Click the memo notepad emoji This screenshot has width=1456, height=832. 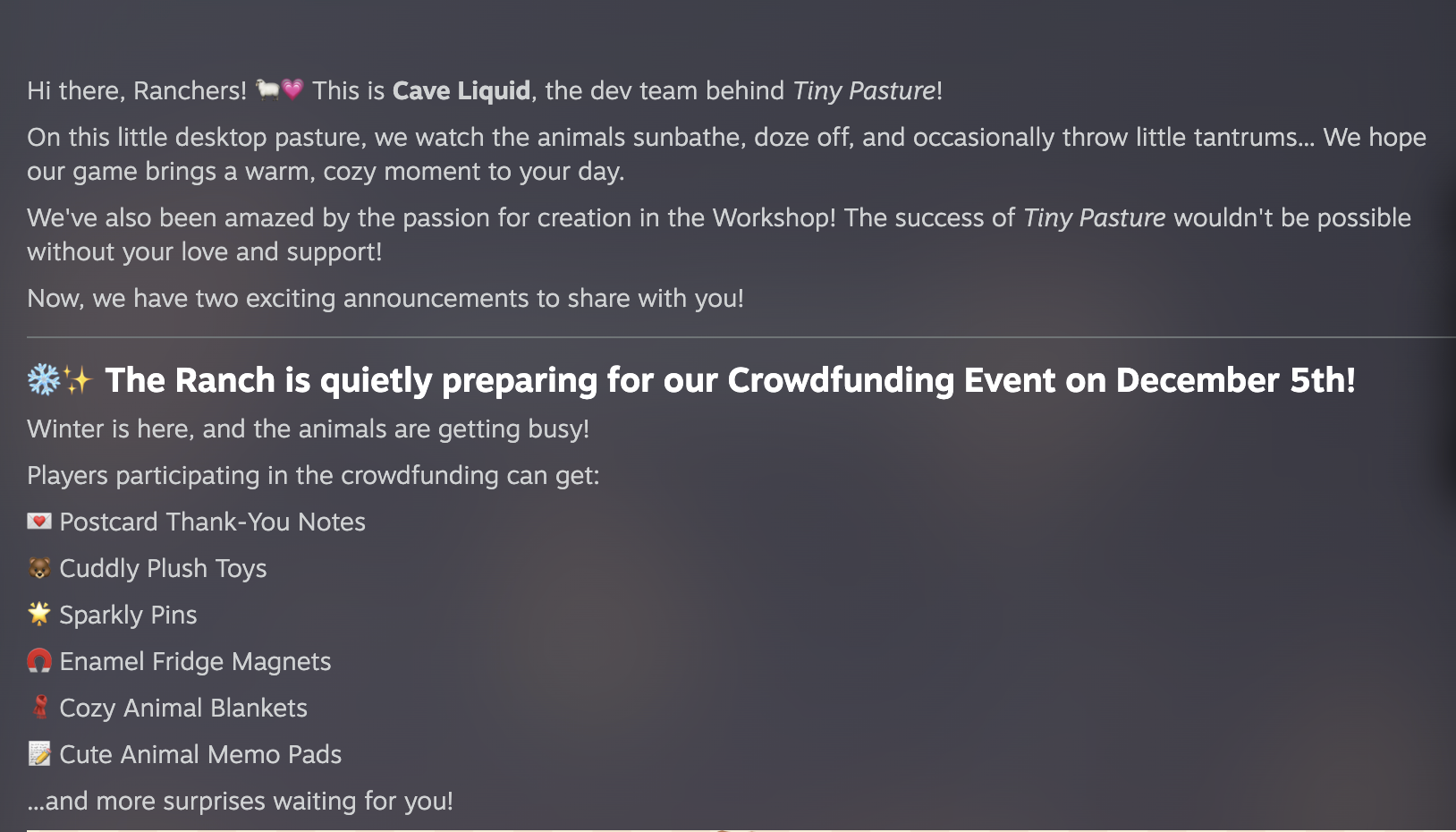[x=39, y=754]
